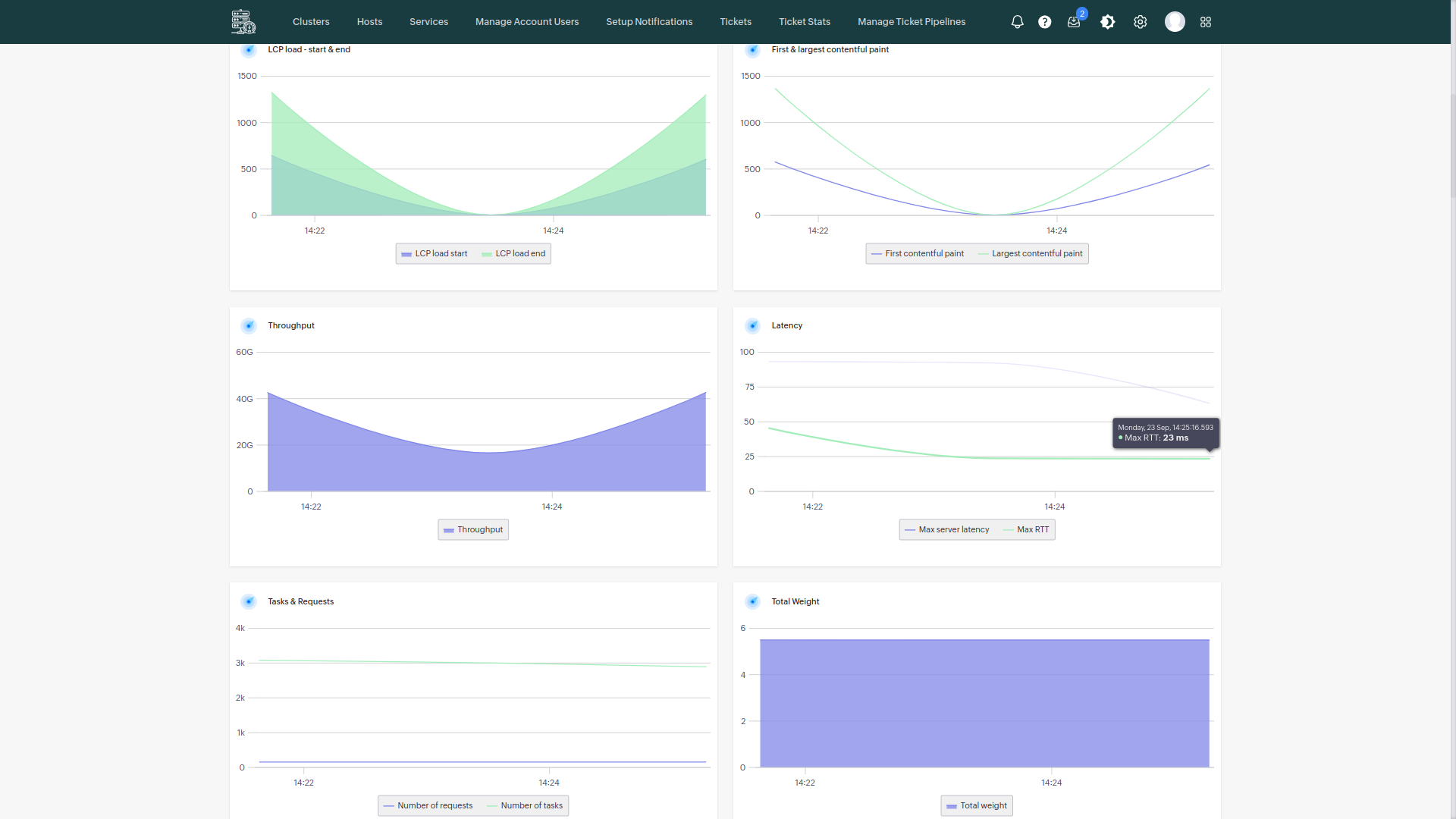Click the Tasks & Requests title

pyautogui.click(x=300, y=602)
